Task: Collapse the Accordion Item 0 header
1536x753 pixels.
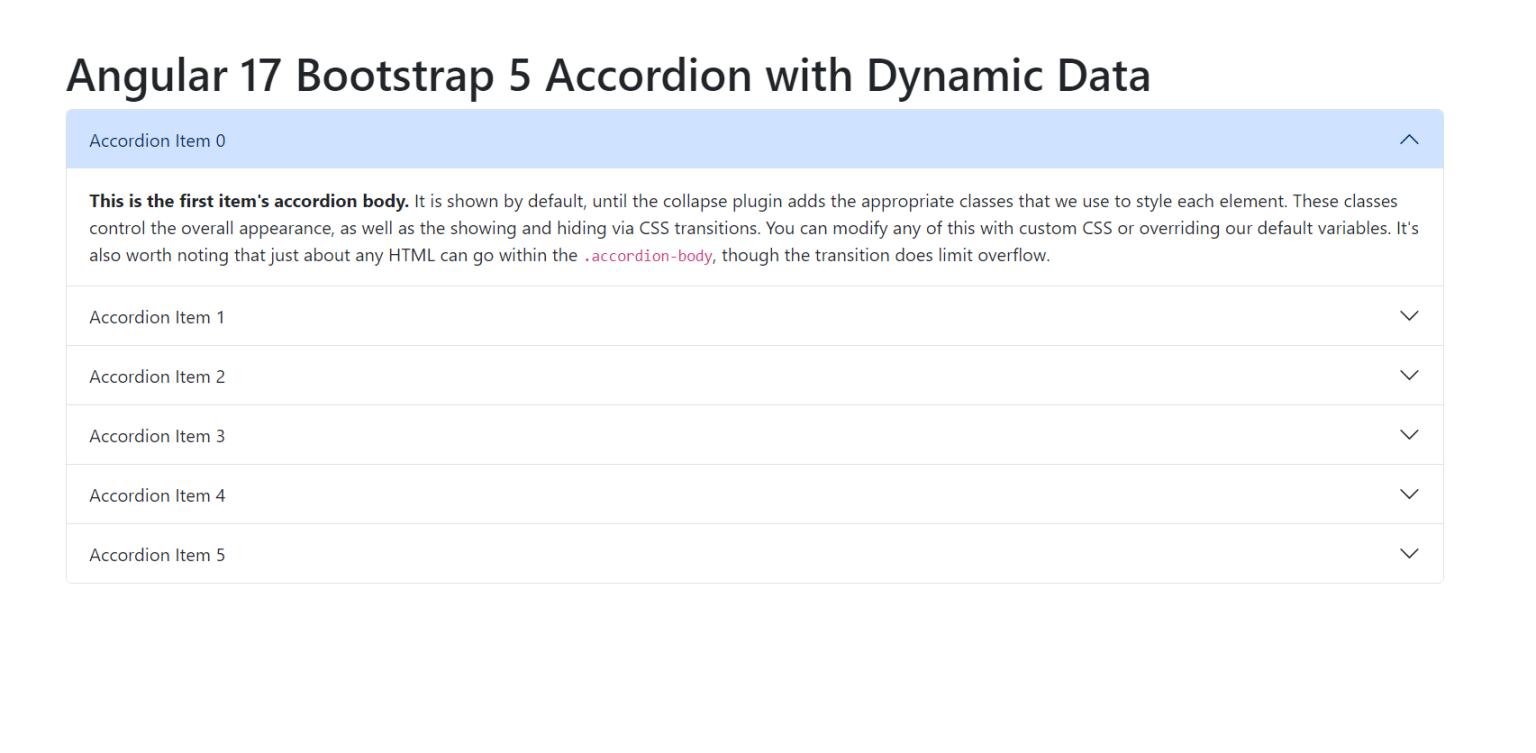Action: [x=755, y=139]
